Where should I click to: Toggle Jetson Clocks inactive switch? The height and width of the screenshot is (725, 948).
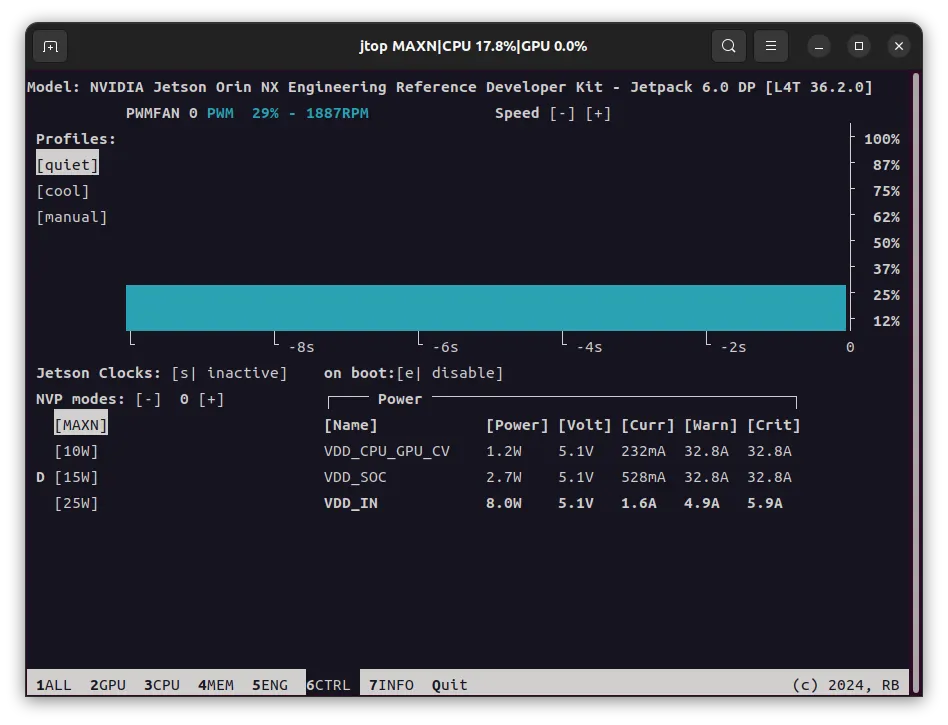tap(229, 373)
